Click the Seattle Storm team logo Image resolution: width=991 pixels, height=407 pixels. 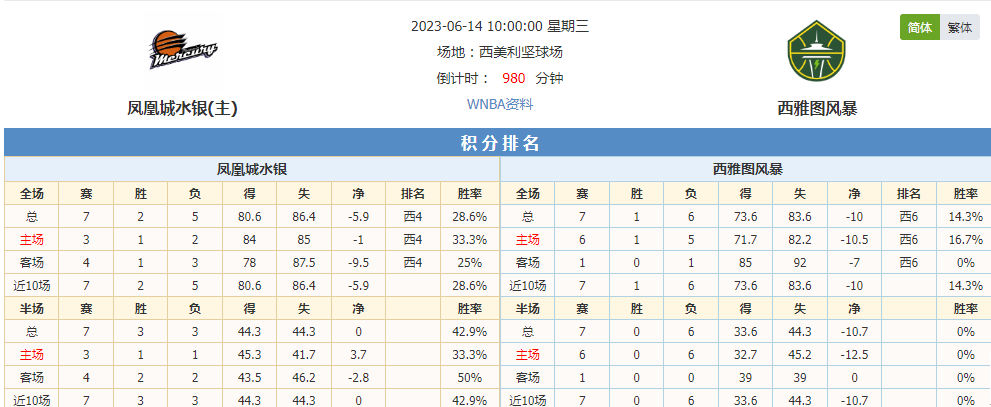[817, 51]
